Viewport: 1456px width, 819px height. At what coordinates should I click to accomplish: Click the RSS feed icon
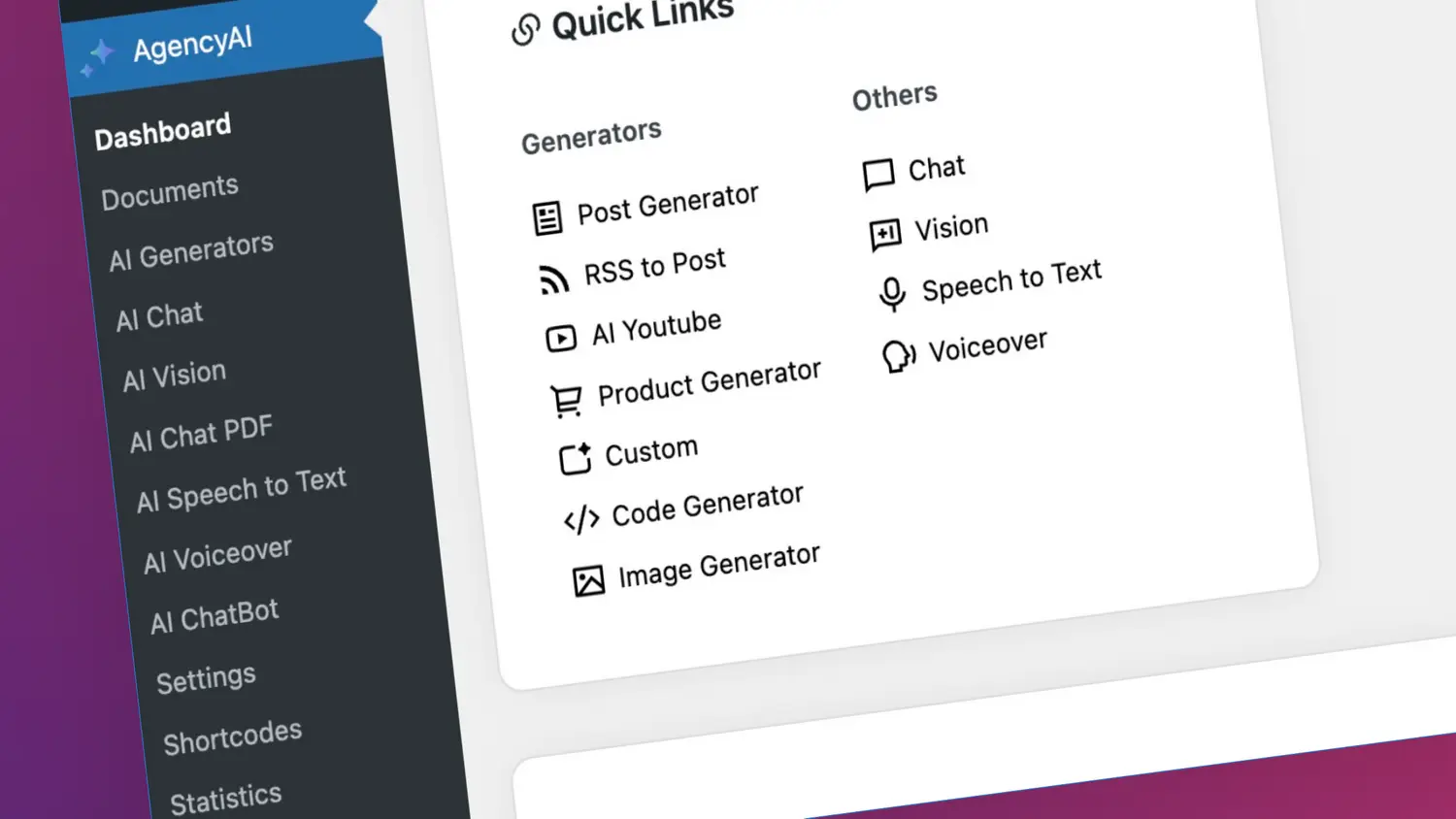tap(554, 279)
